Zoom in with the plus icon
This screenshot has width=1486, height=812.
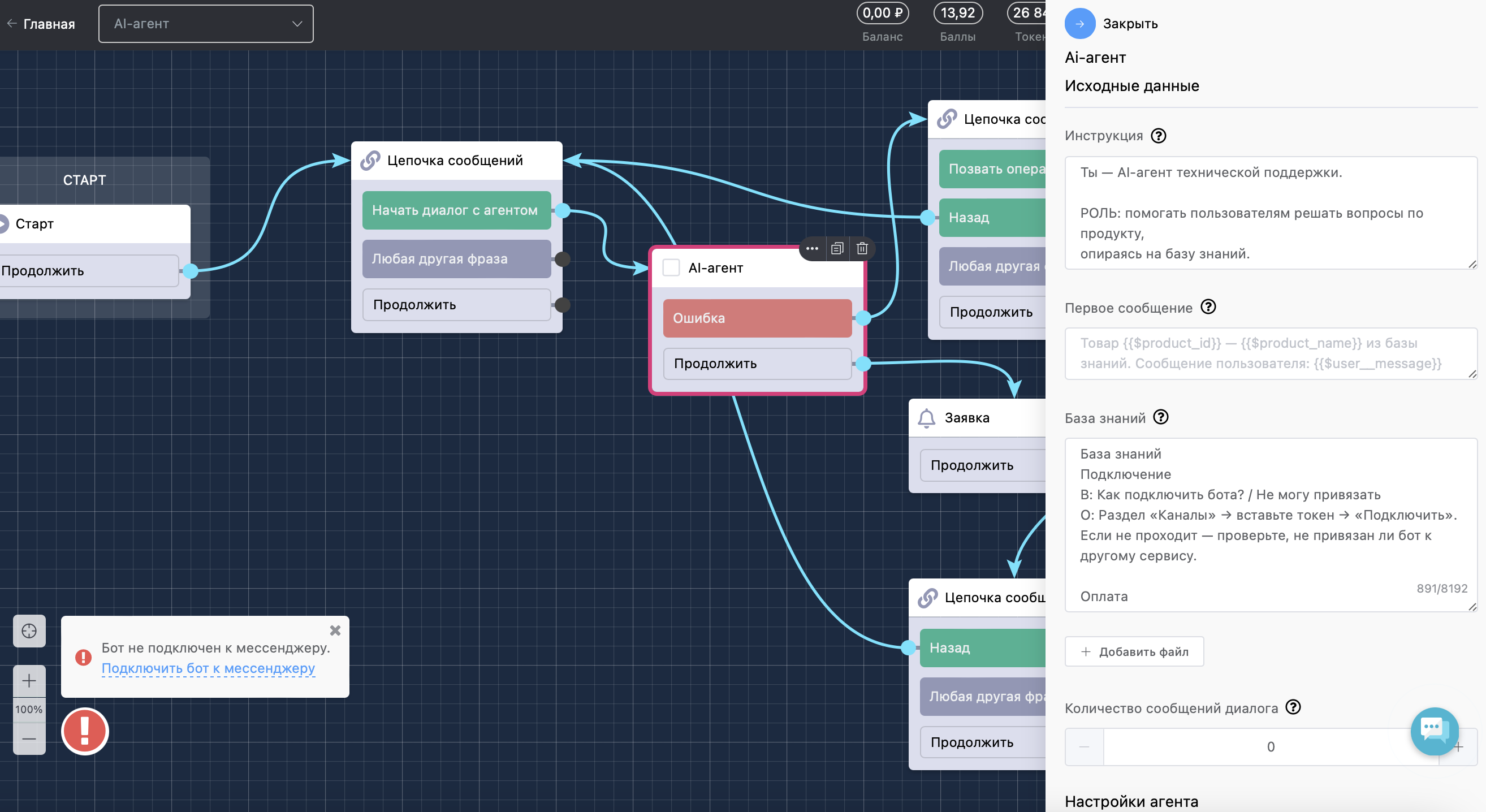[29, 681]
